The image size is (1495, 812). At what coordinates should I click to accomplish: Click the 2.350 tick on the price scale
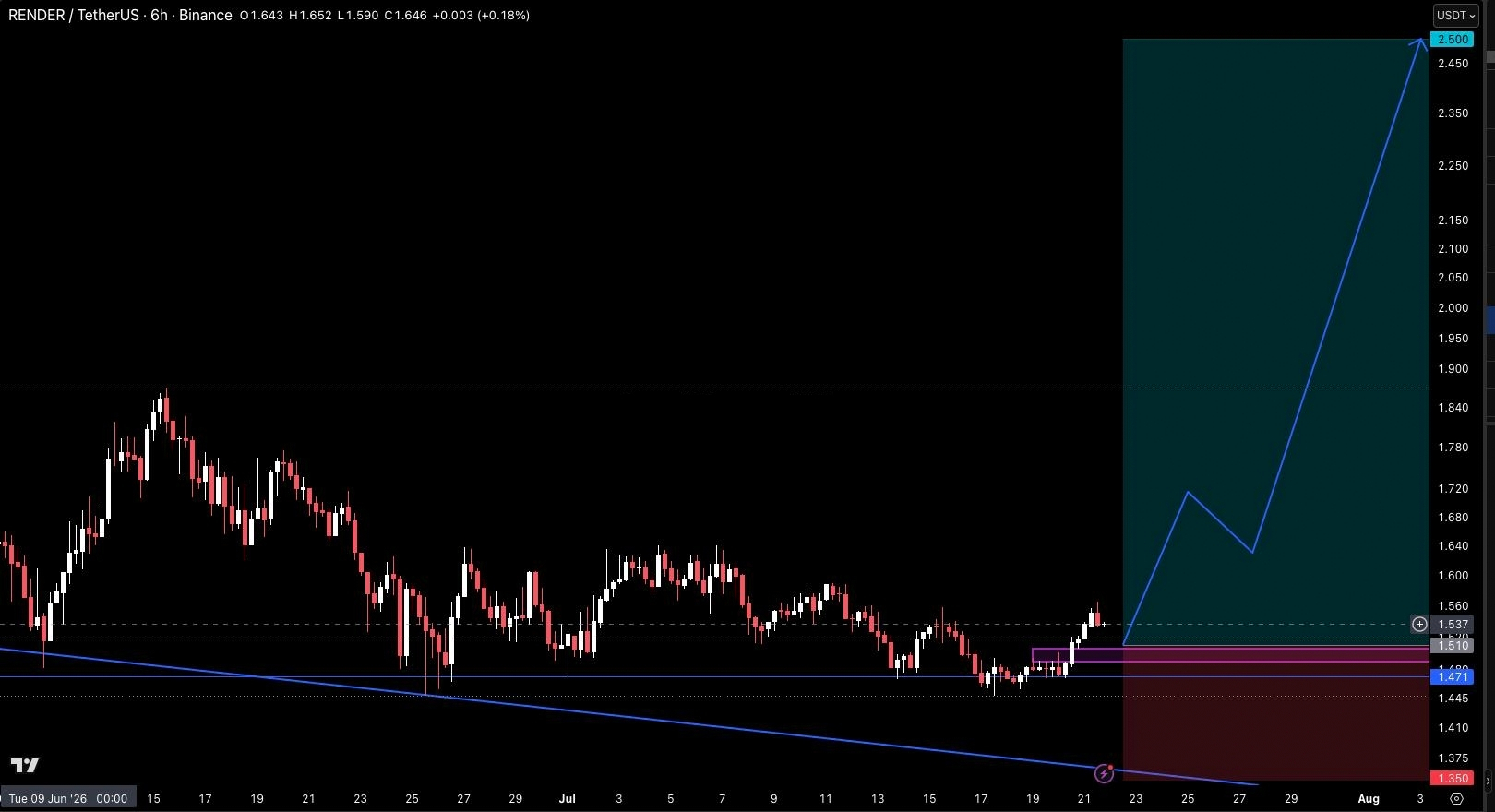coord(1453,113)
